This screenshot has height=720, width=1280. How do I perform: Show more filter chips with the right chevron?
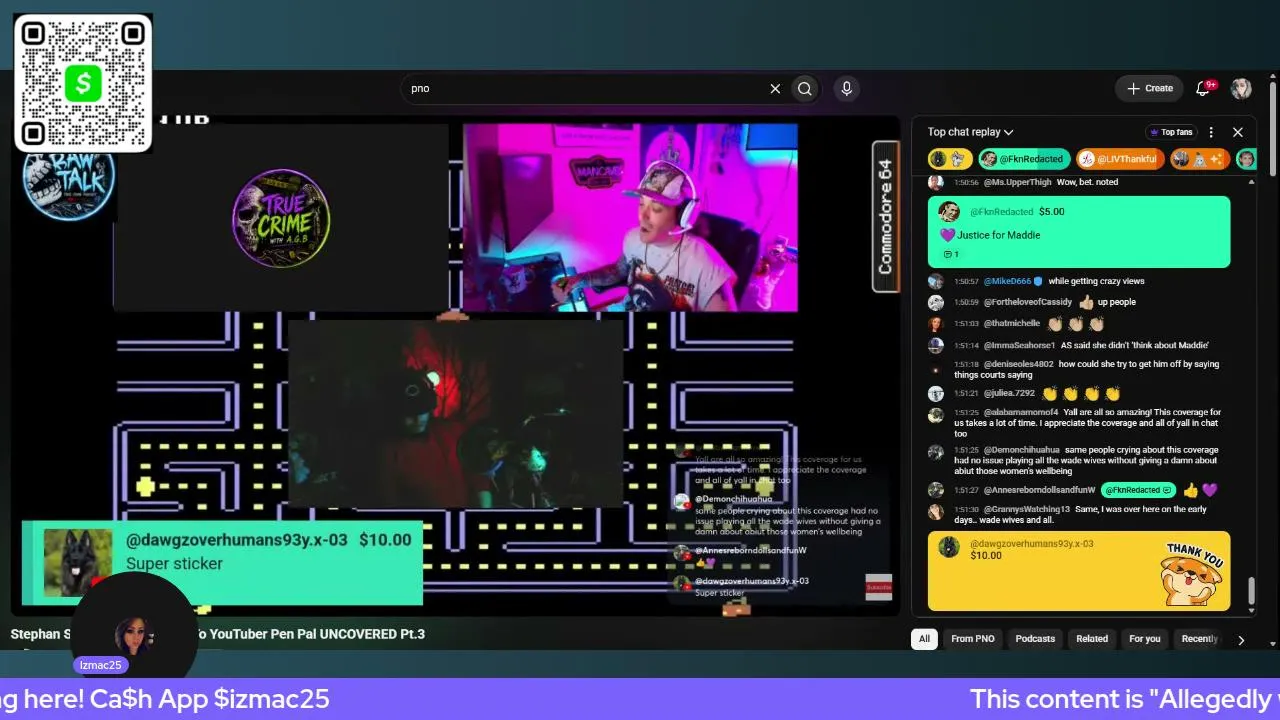[x=1241, y=640]
